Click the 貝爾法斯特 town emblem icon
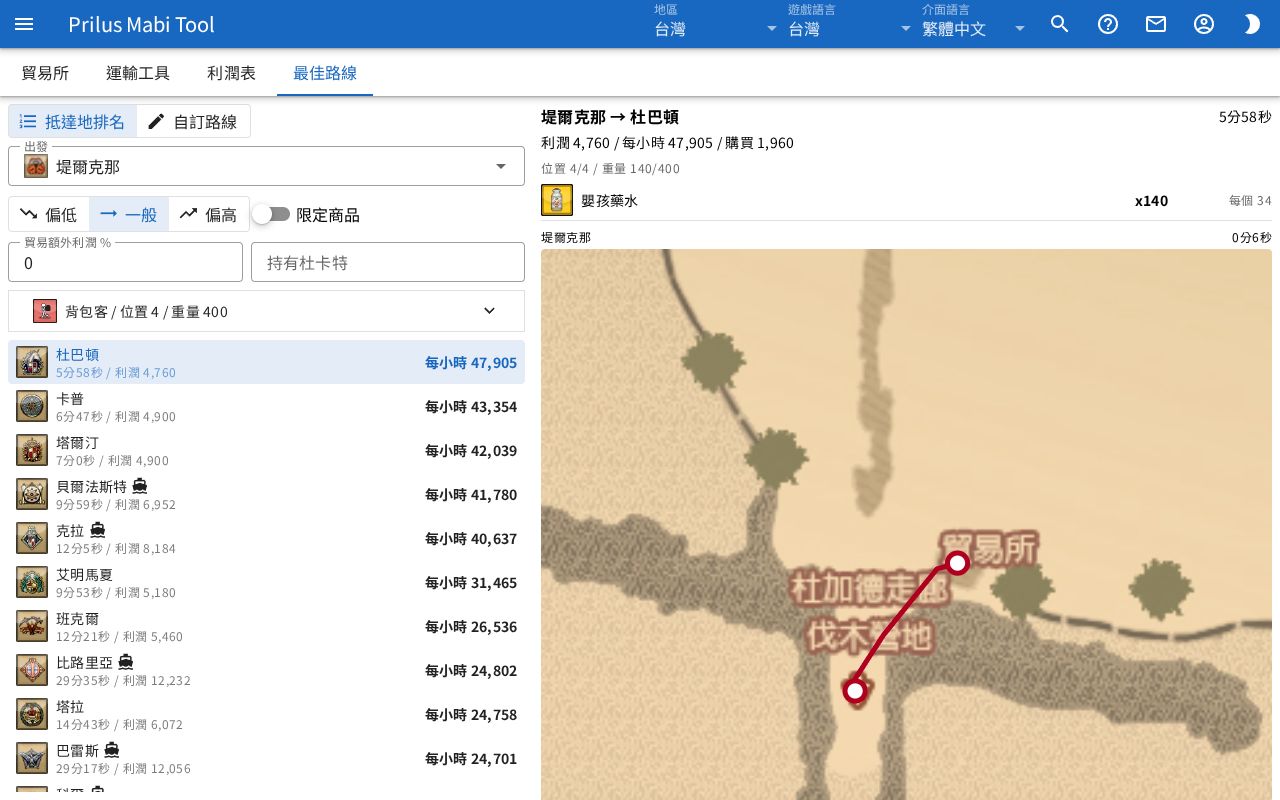The image size is (1280, 800). tap(32, 494)
